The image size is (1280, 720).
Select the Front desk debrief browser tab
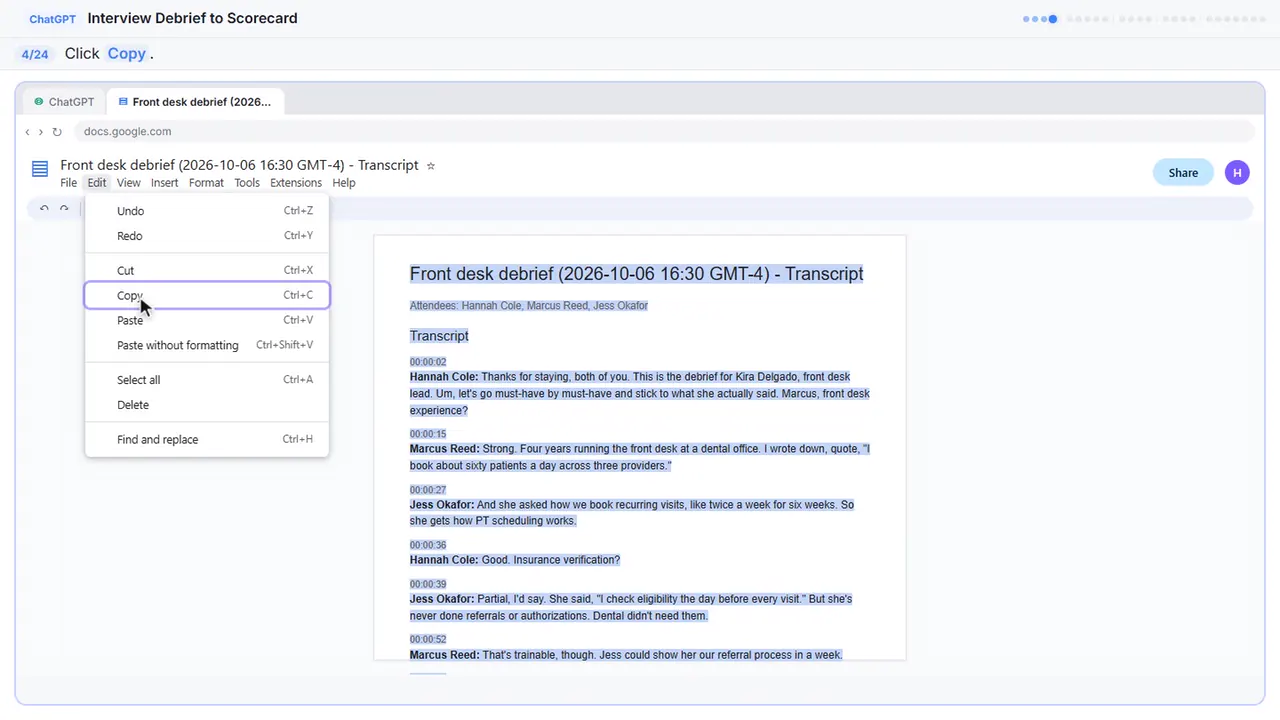pyautogui.click(x=195, y=102)
